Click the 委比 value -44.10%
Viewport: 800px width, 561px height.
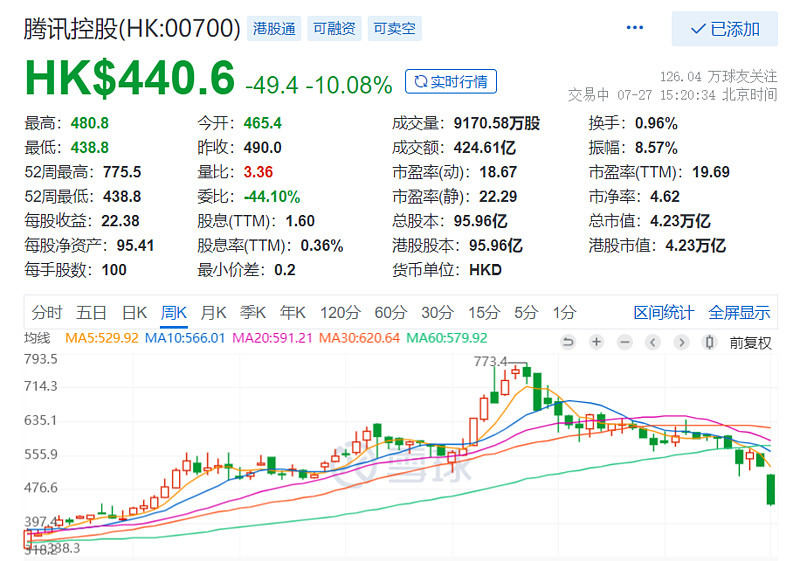272,196
